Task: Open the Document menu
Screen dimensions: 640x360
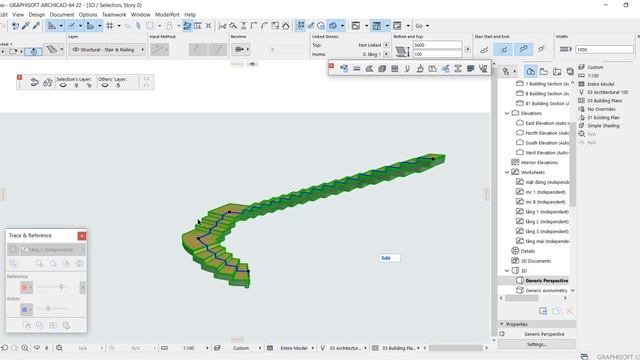Action: coord(62,14)
